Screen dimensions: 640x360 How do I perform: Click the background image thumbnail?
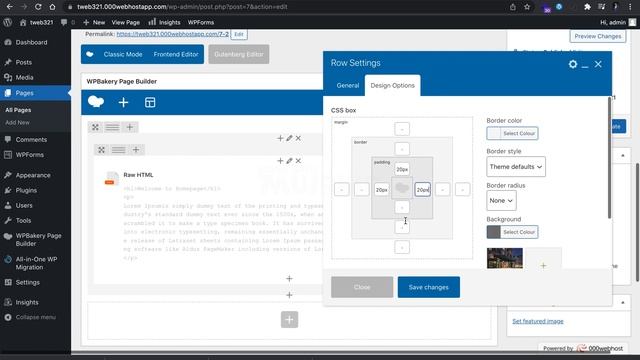tap(504, 258)
